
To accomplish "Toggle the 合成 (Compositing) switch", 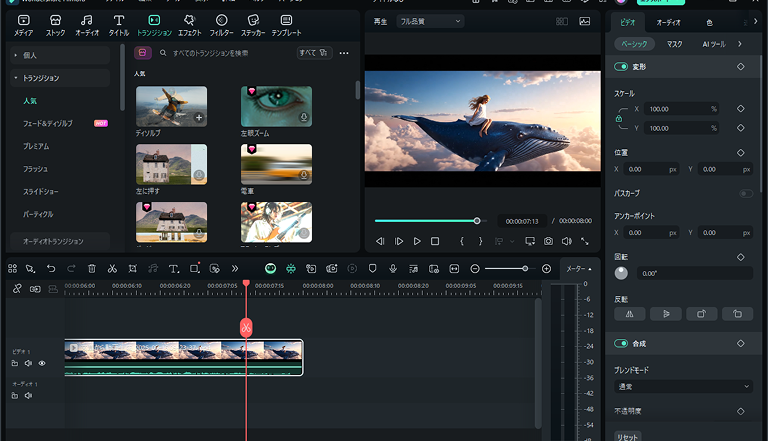I will [x=621, y=343].
